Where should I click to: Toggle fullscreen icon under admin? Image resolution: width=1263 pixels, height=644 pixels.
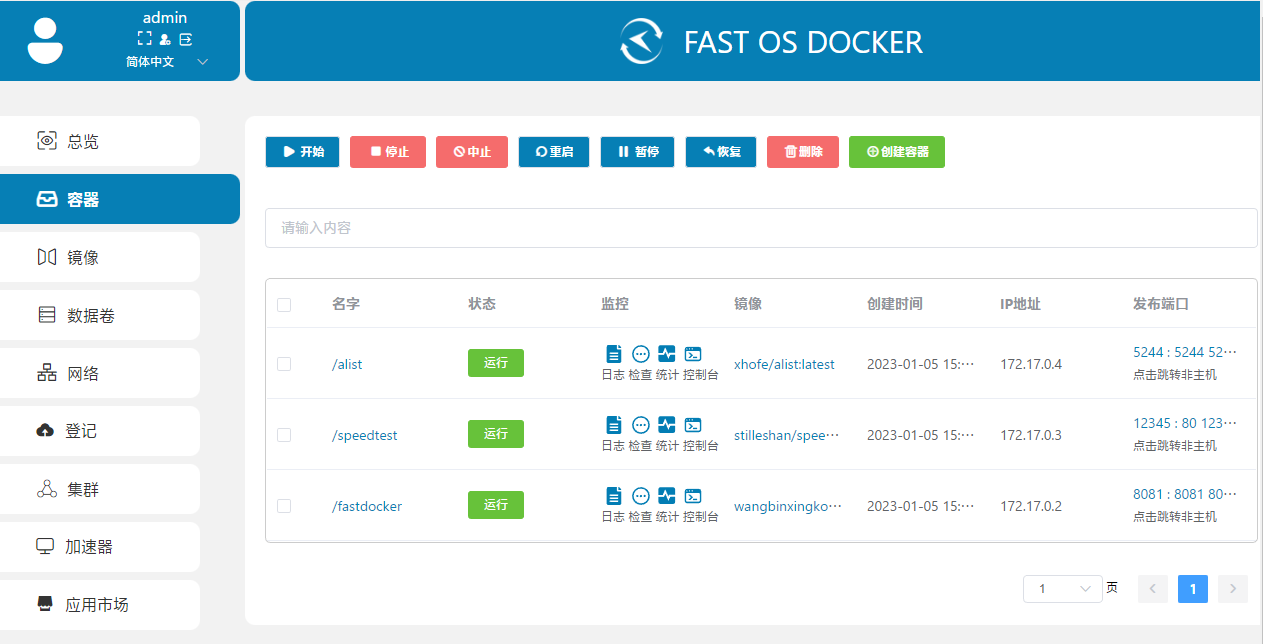pos(144,39)
